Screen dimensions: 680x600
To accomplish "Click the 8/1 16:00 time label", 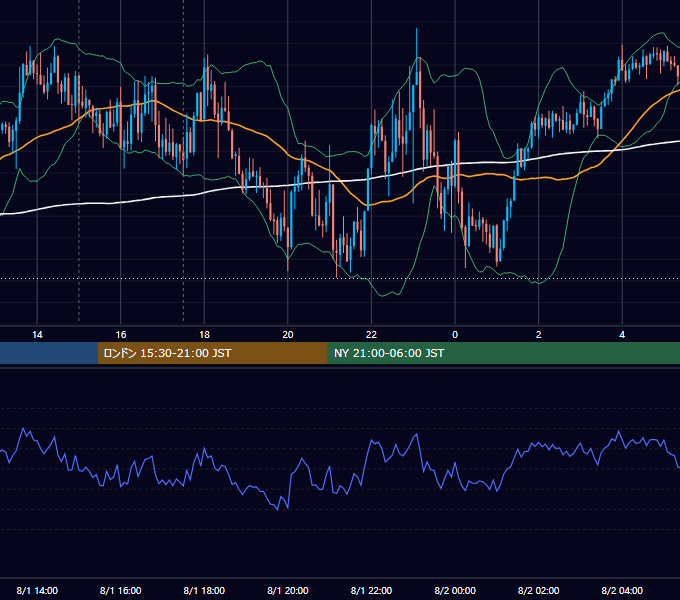I will pos(121,591).
